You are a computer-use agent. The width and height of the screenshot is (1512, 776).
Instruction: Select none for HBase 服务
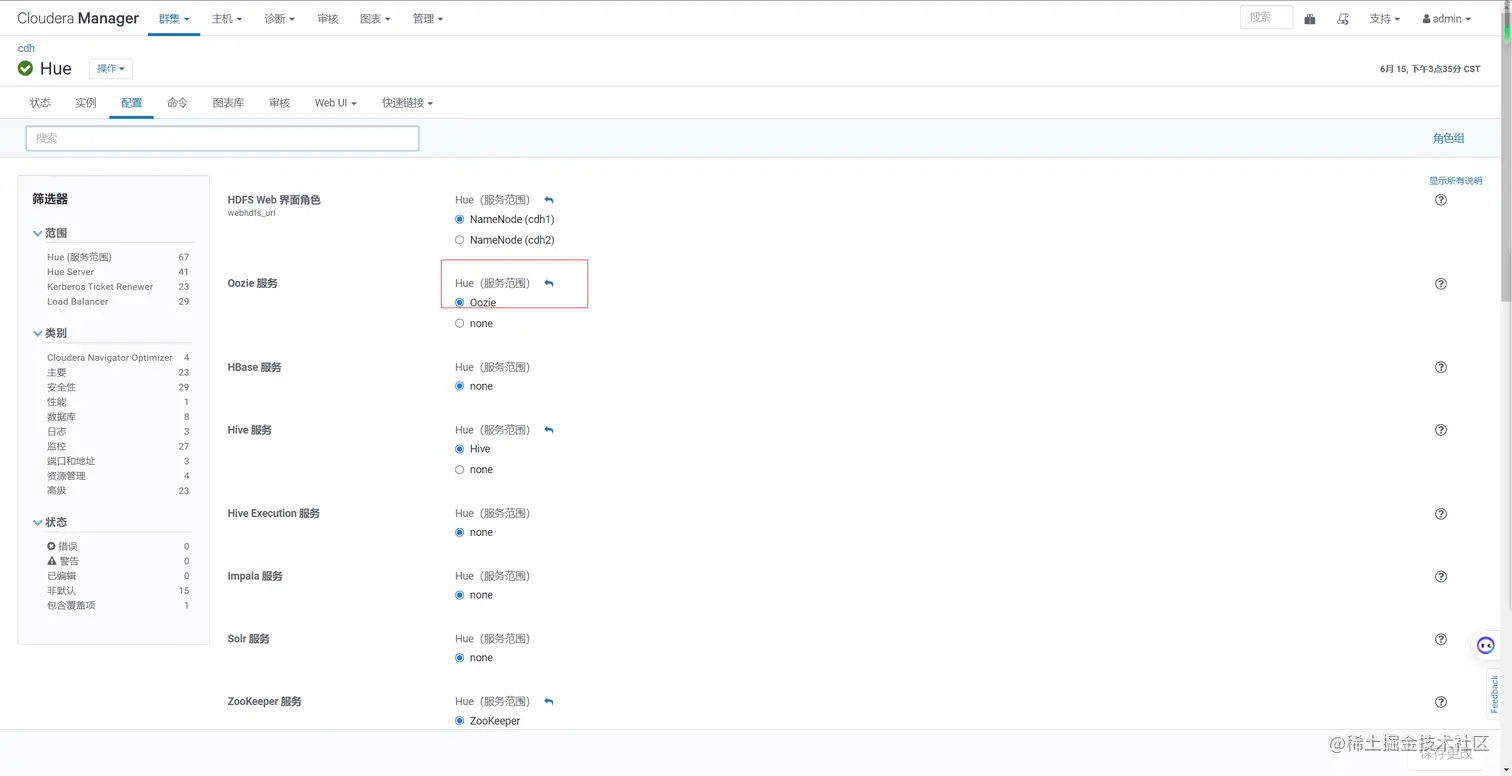click(x=460, y=386)
